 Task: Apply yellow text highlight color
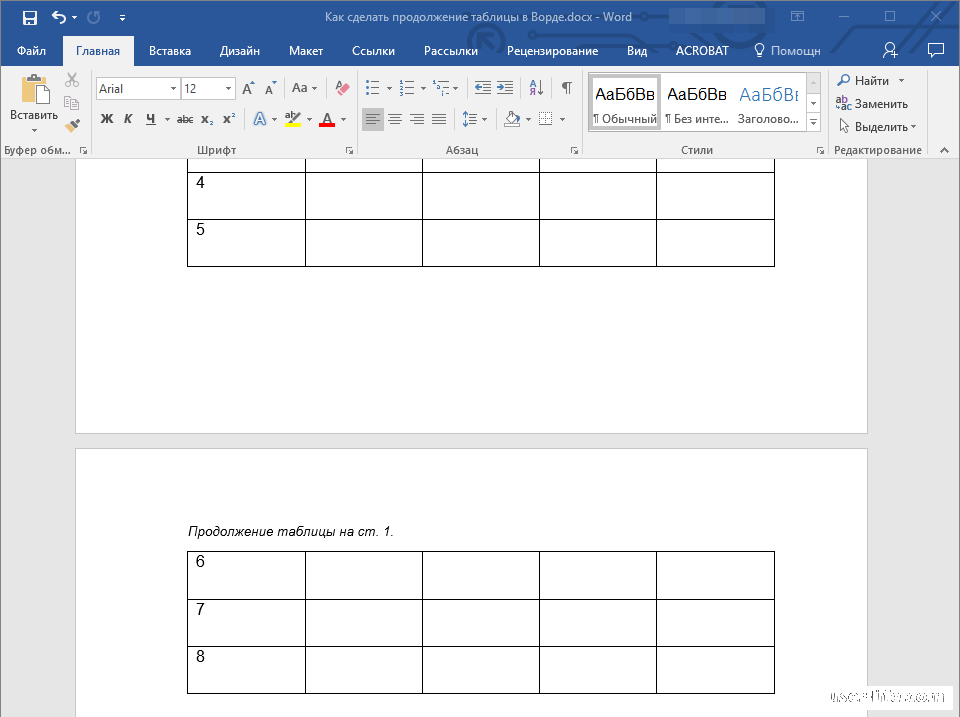[293, 119]
